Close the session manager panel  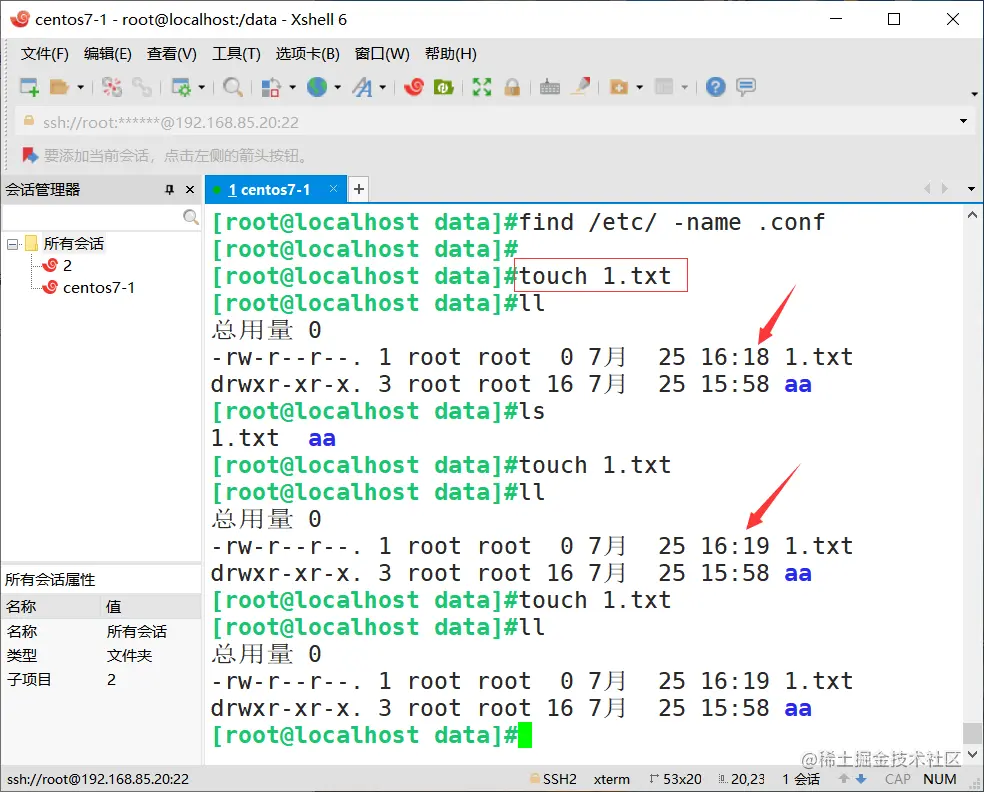(x=190, y=189)
